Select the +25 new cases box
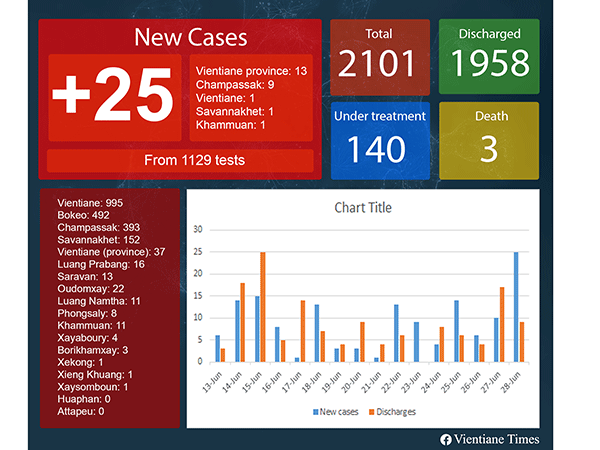This screenshot has height=450, width=600. (113, 97)
